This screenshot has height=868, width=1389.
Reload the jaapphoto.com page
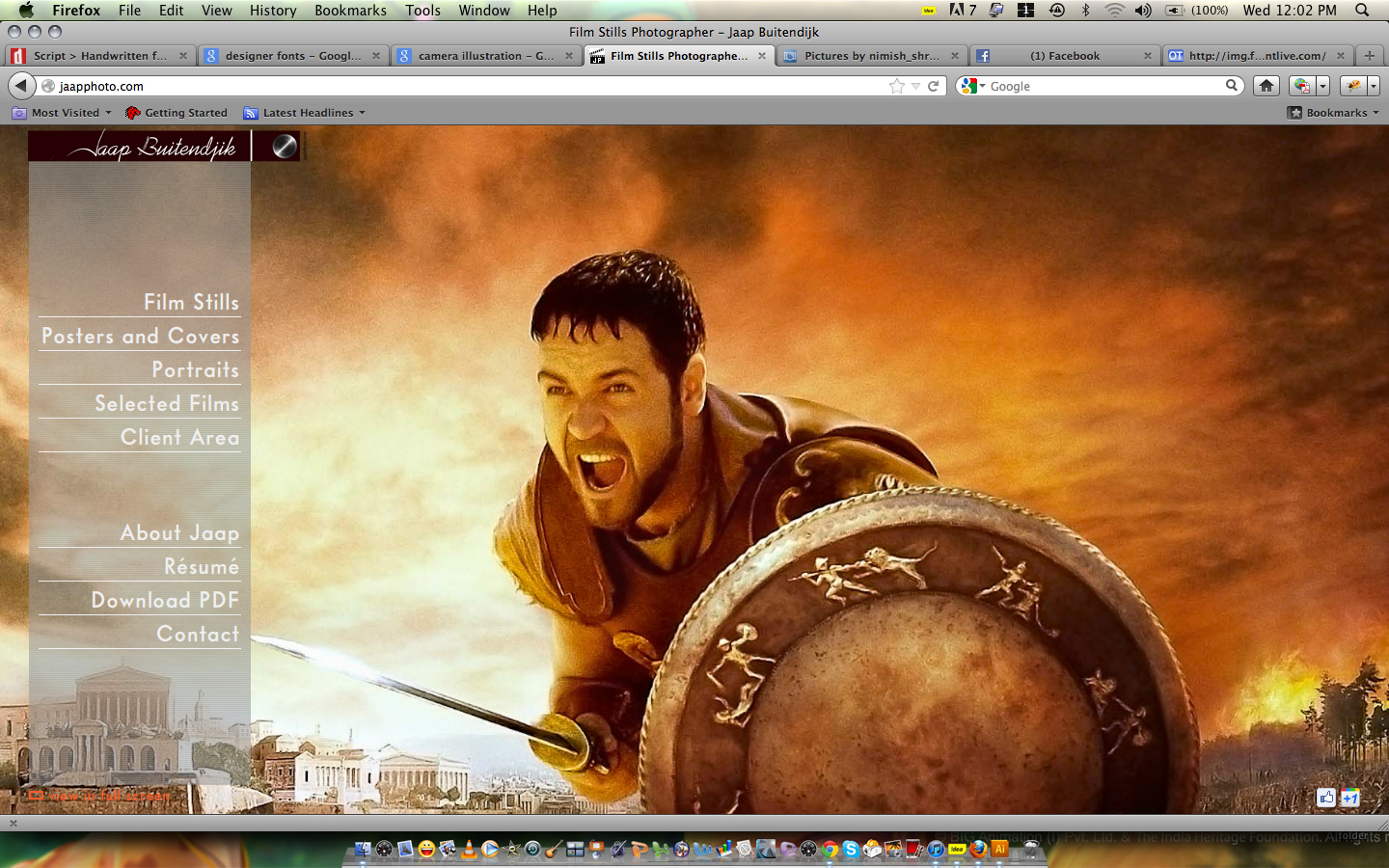933,86
